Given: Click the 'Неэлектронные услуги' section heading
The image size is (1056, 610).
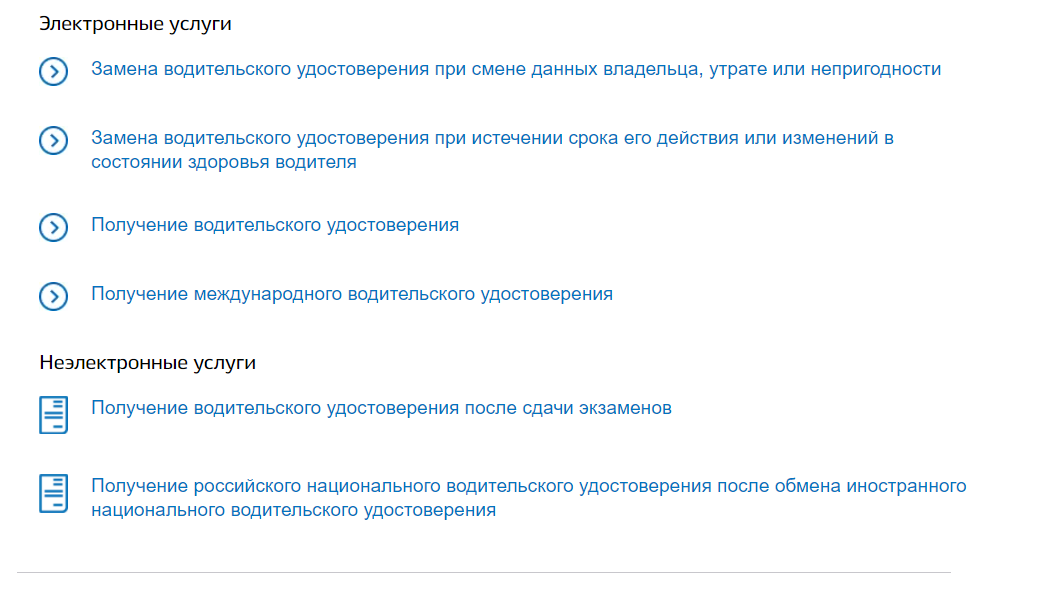Looking at the screenshot, I should (x=148, y=363).
